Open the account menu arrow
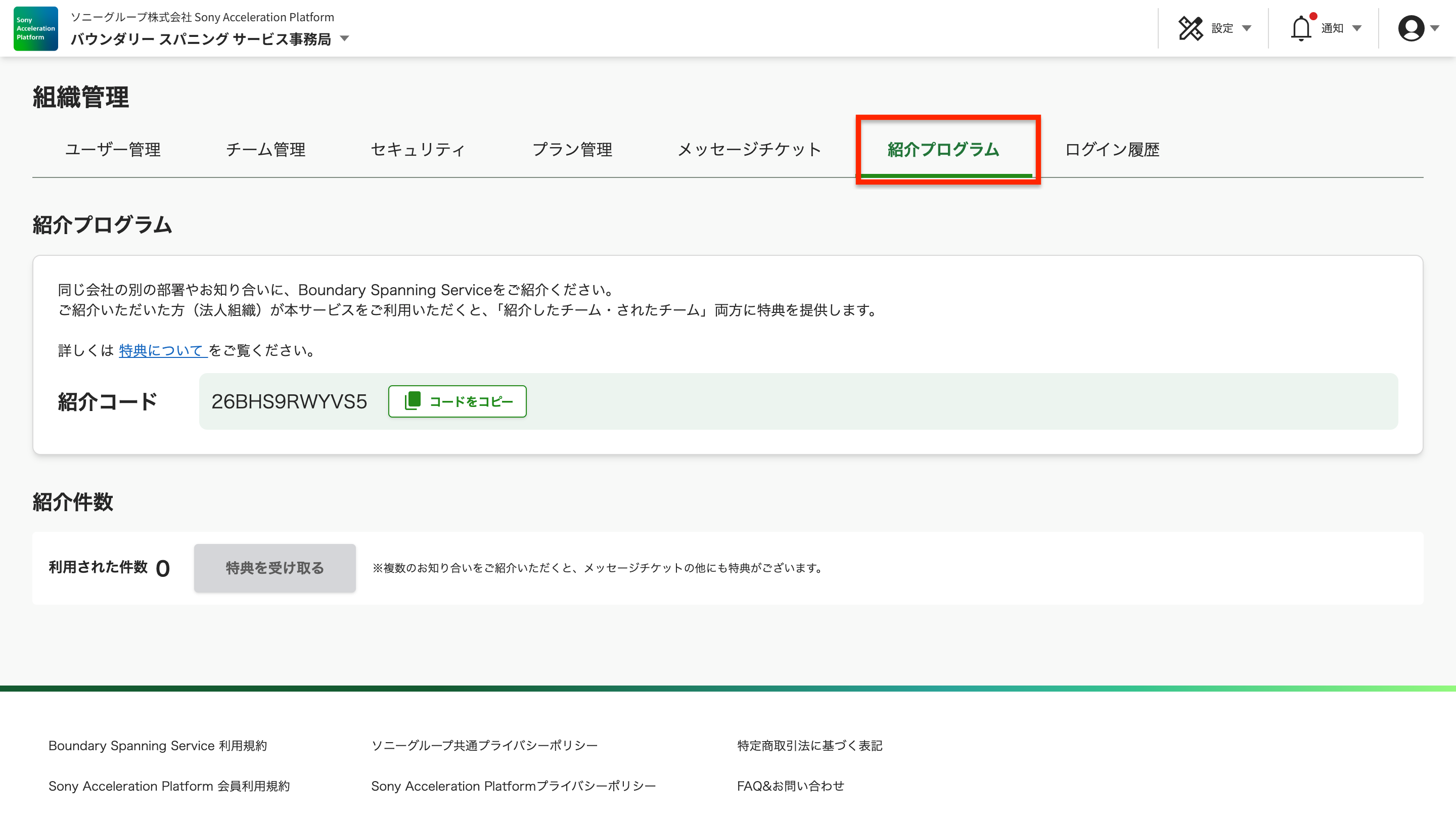Screen dimensions: 1456x819 pyautogui.click(x=1435, y=28)
